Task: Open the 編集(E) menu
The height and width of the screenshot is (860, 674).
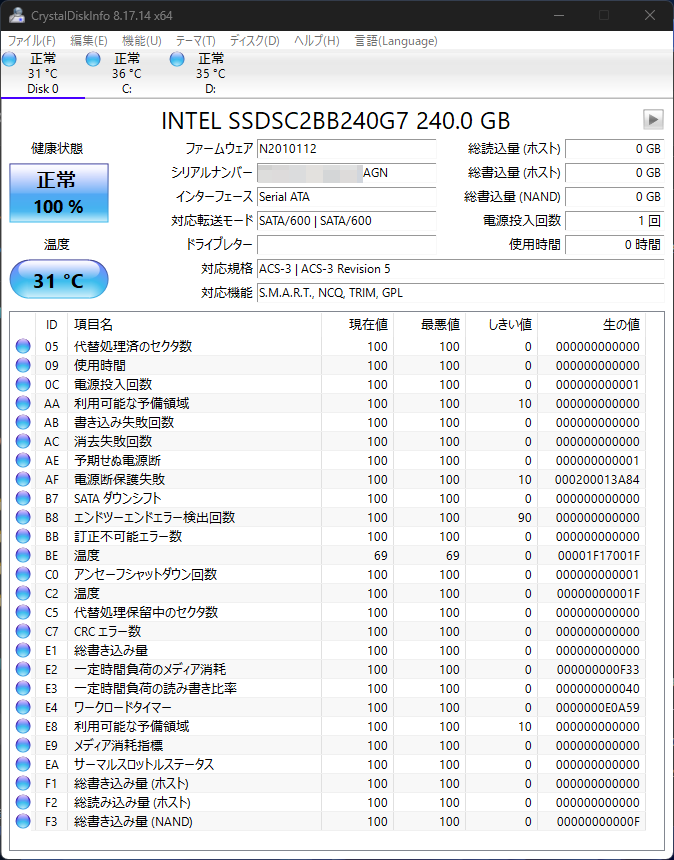Action: [89, 41]
